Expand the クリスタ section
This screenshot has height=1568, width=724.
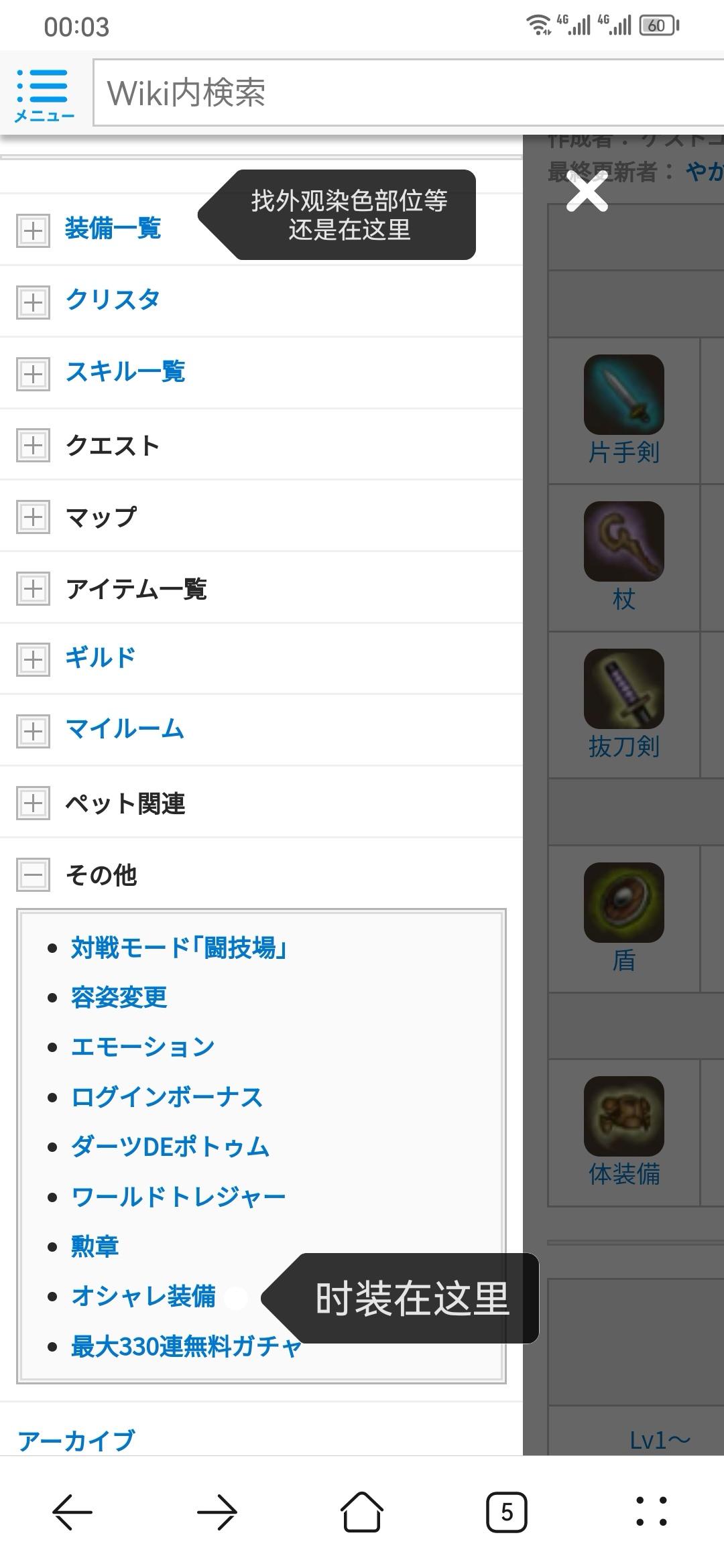click(x=33, y=302)
